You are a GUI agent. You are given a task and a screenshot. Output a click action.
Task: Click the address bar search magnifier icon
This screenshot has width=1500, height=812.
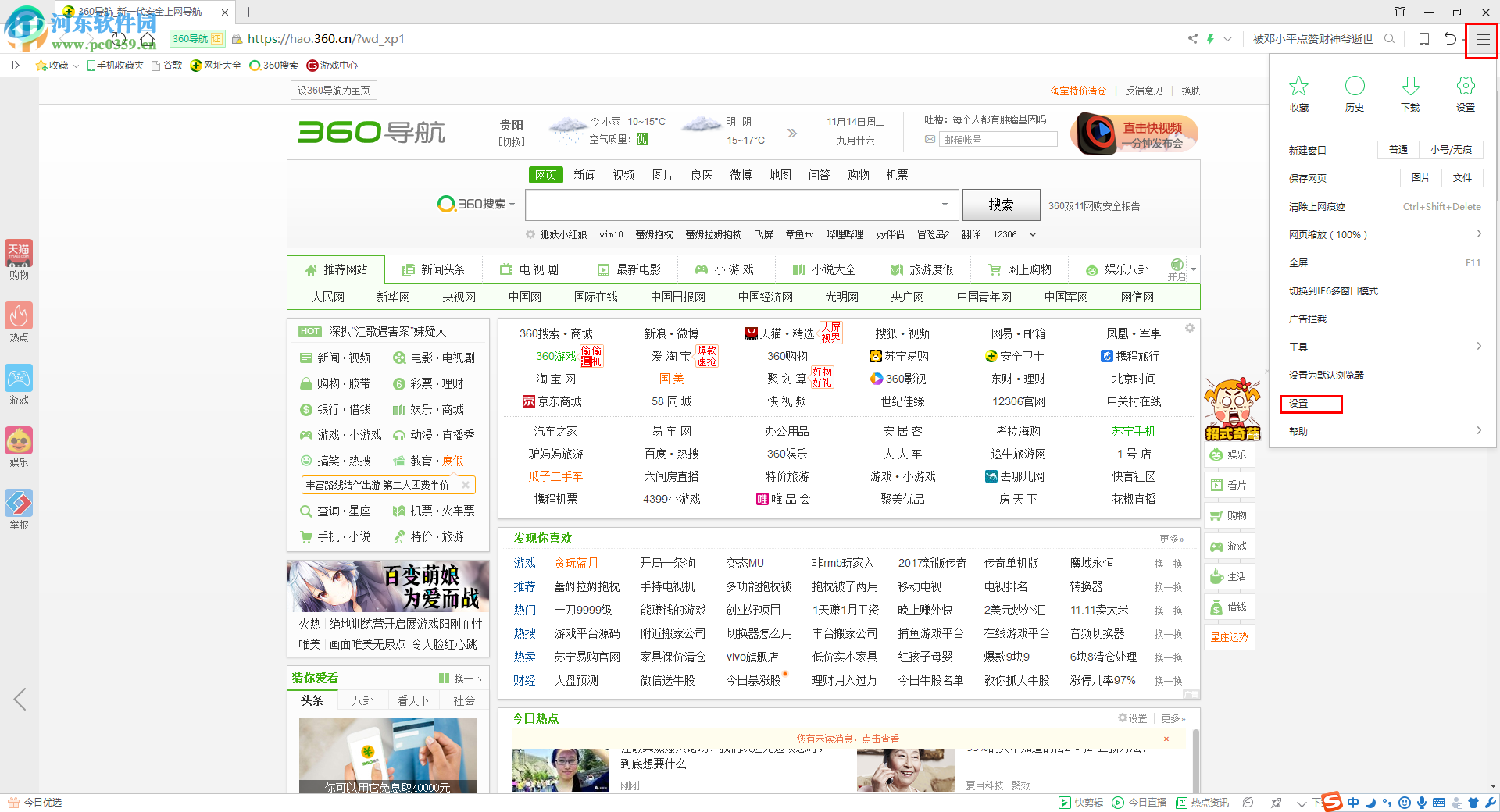[x=1389, y=39]
